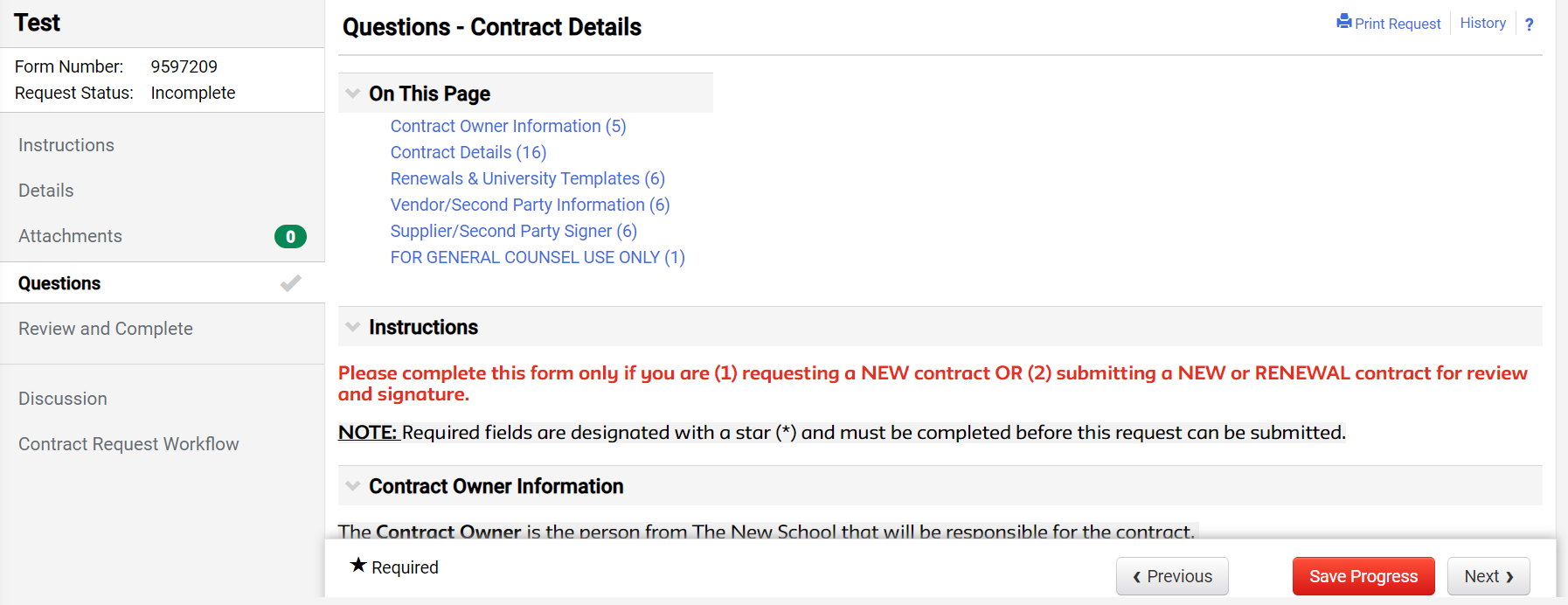Screen dimensions: 1568x605
Task: Click the Previous button
Action: [x=1172, y=576]
